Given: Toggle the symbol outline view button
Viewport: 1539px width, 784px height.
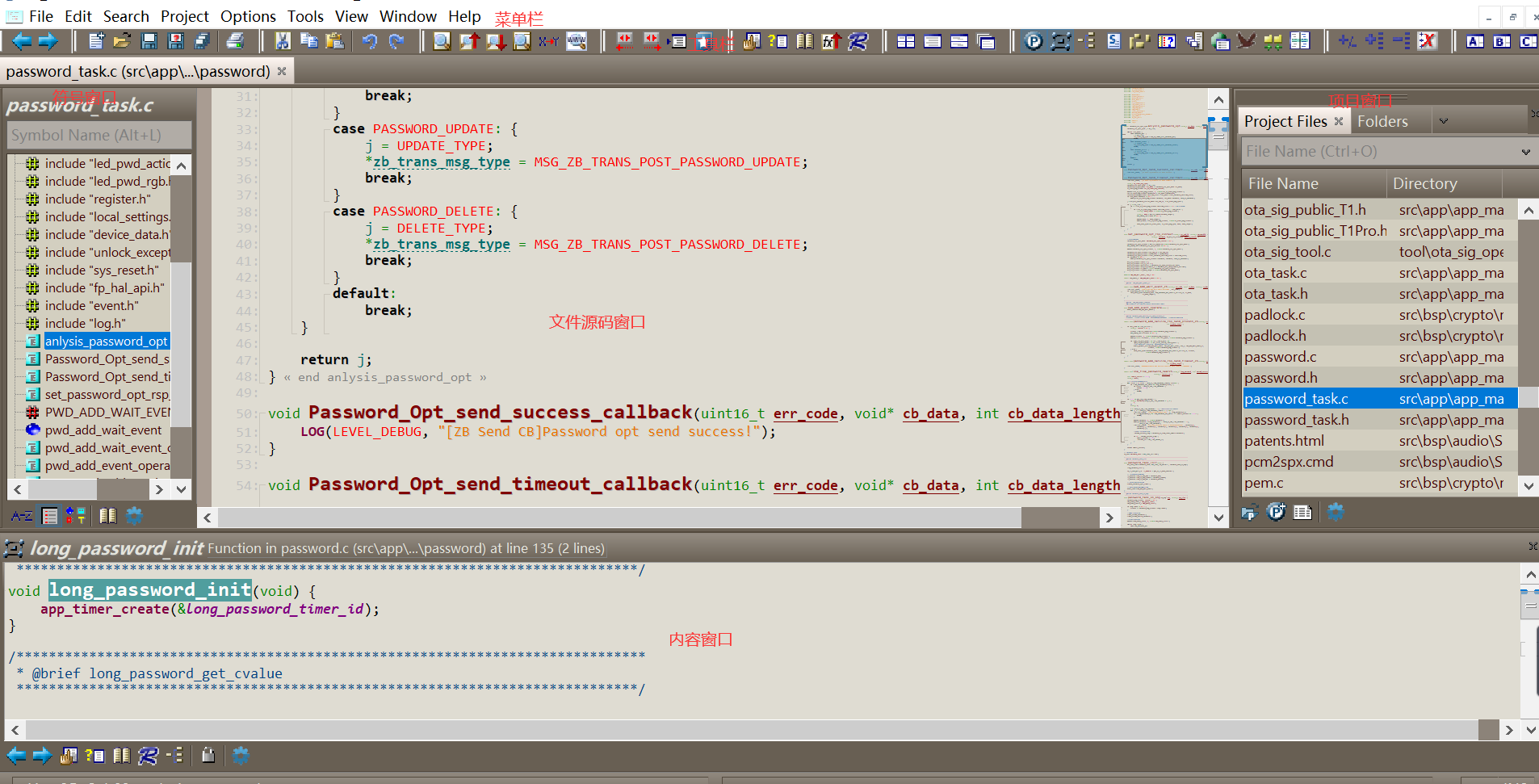Looking at the screenshot, I should (50, 515).
